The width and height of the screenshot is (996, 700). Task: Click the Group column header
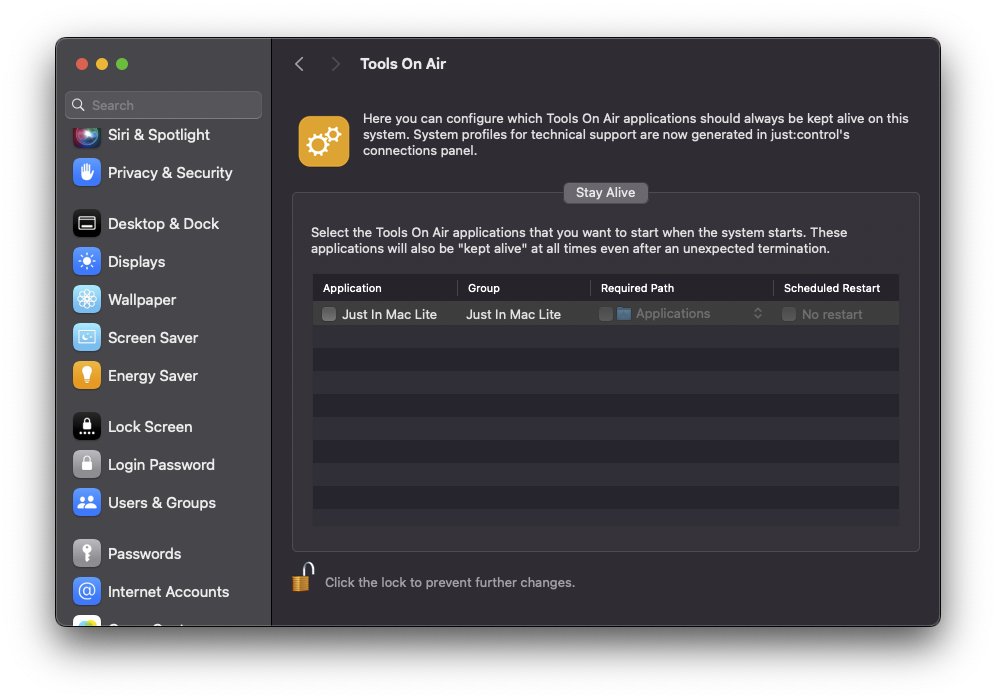(x=524, y=288)
